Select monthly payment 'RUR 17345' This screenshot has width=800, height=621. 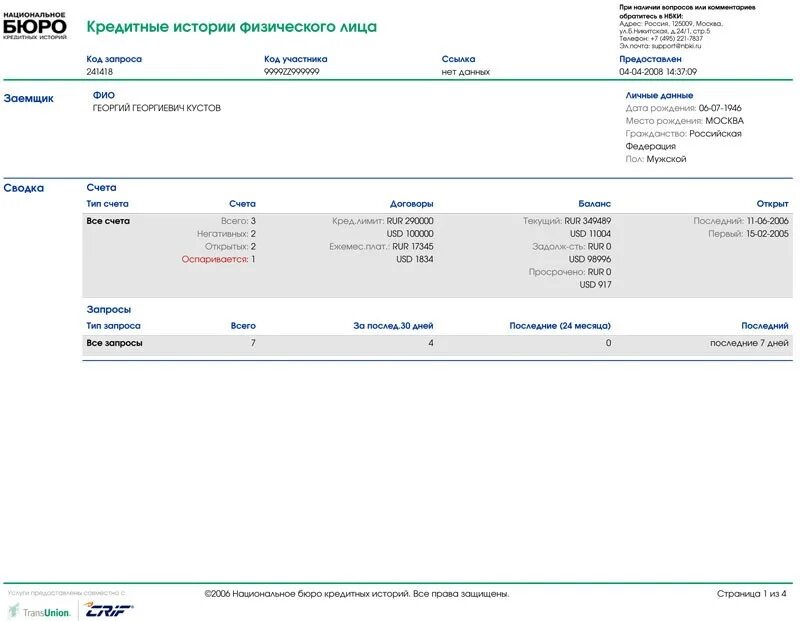(413, 246)
